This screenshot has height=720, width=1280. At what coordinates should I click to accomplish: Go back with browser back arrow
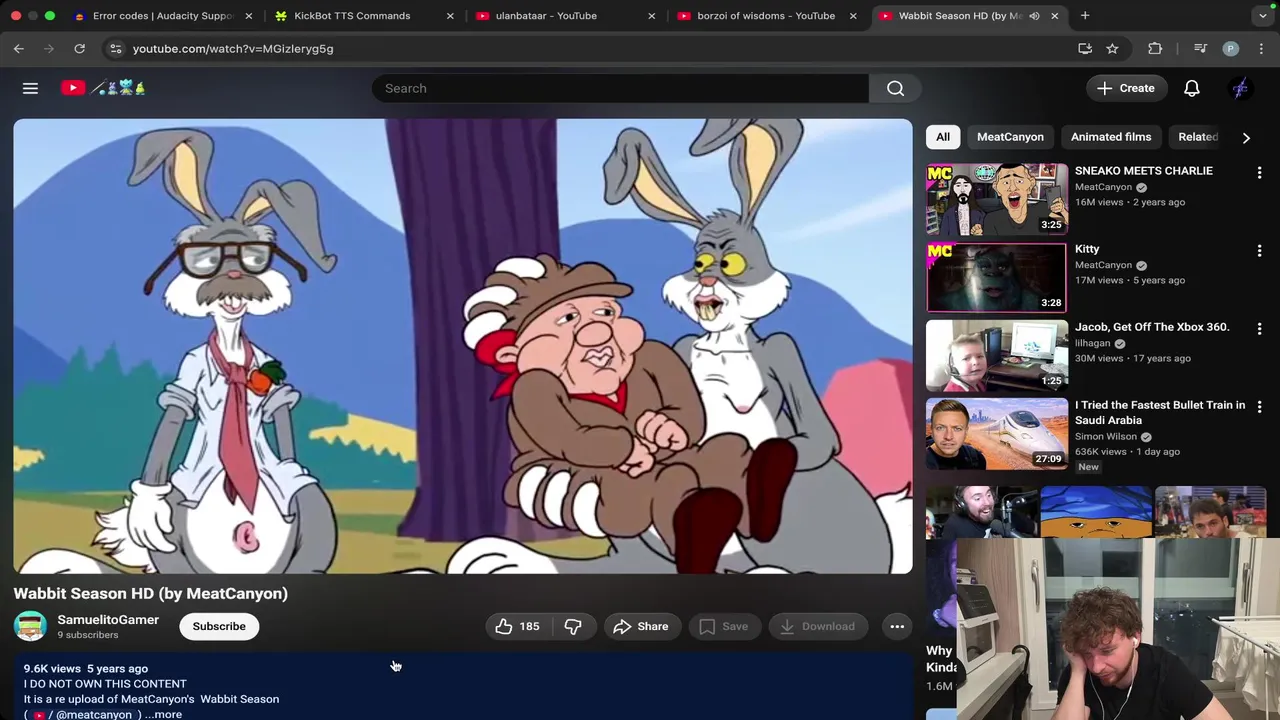[19, 48]
